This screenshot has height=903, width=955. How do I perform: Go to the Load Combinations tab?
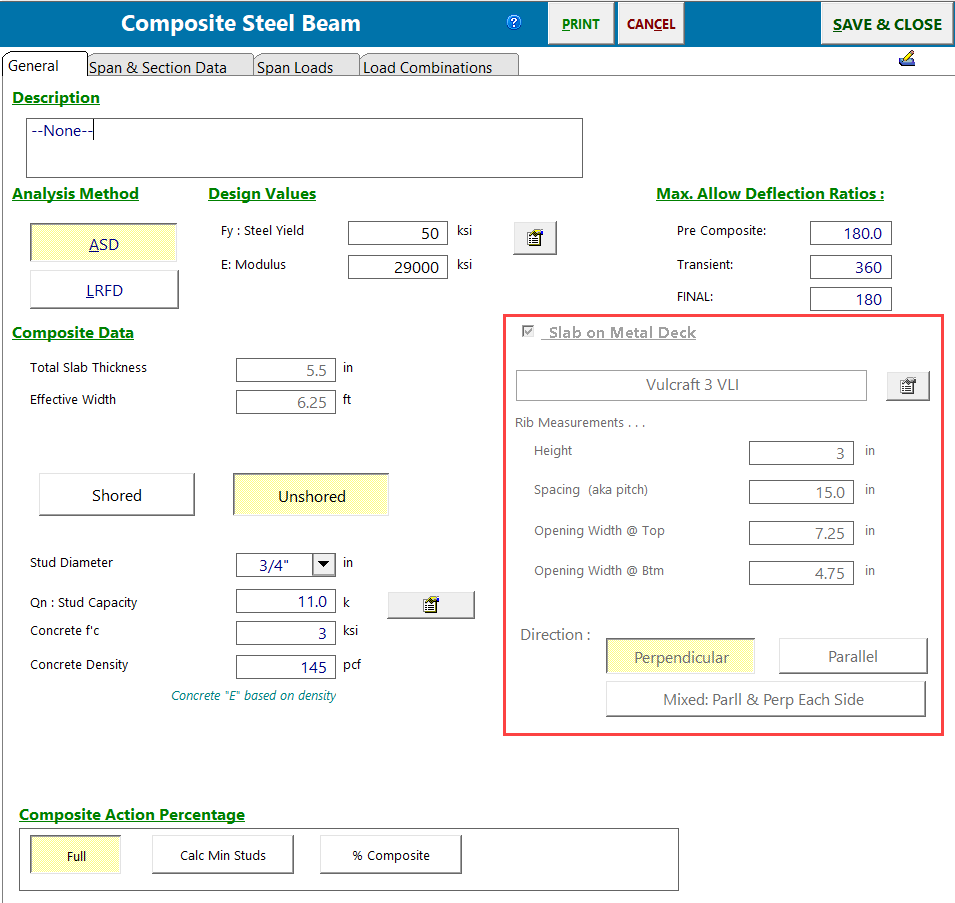[x=428, y=67]
